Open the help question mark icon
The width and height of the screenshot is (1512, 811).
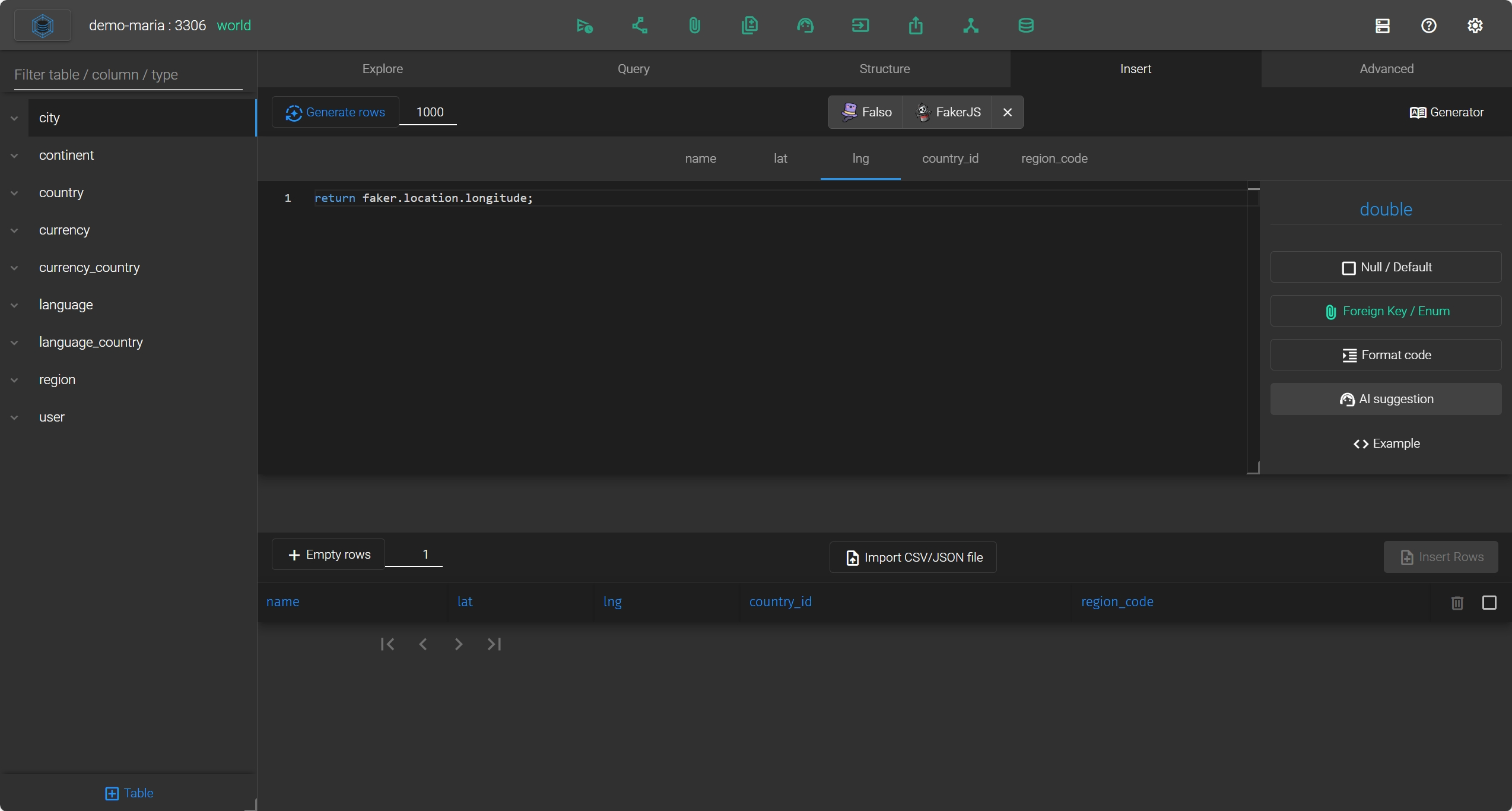pos(1428,26)
